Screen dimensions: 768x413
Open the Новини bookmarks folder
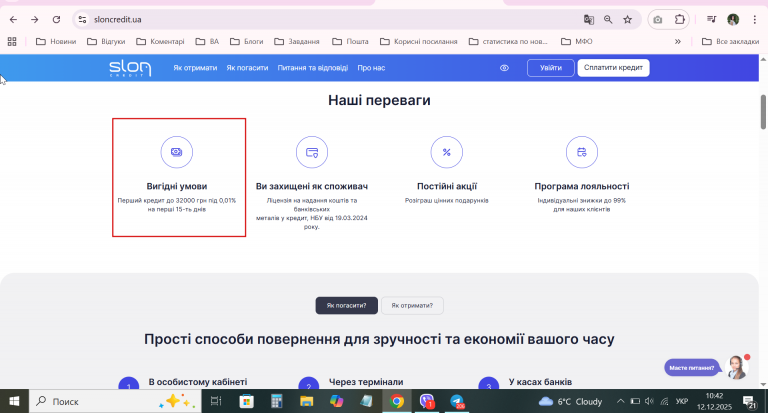pos(56,42)
